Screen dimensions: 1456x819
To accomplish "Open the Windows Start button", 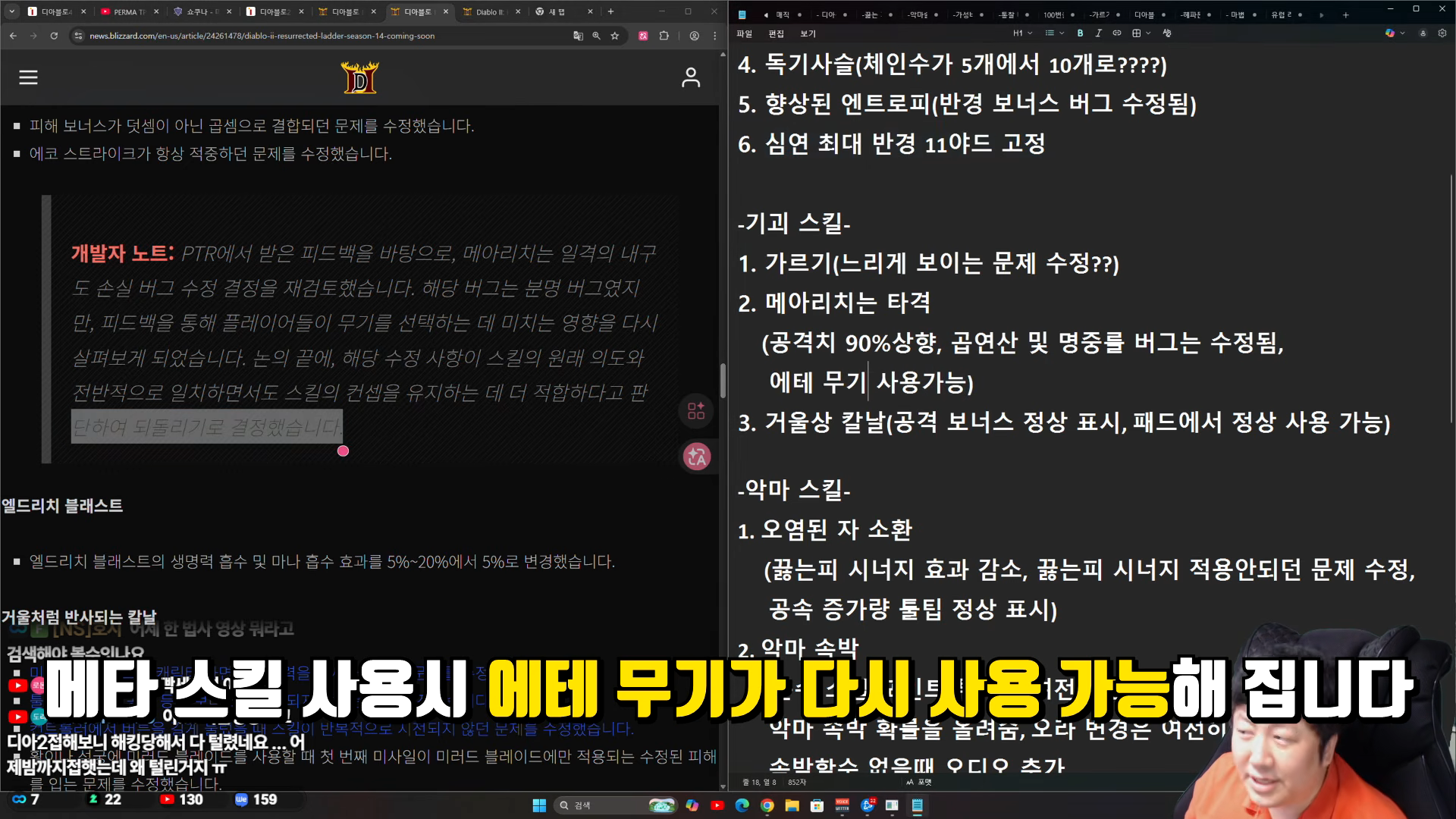I will tap(539, 805).
